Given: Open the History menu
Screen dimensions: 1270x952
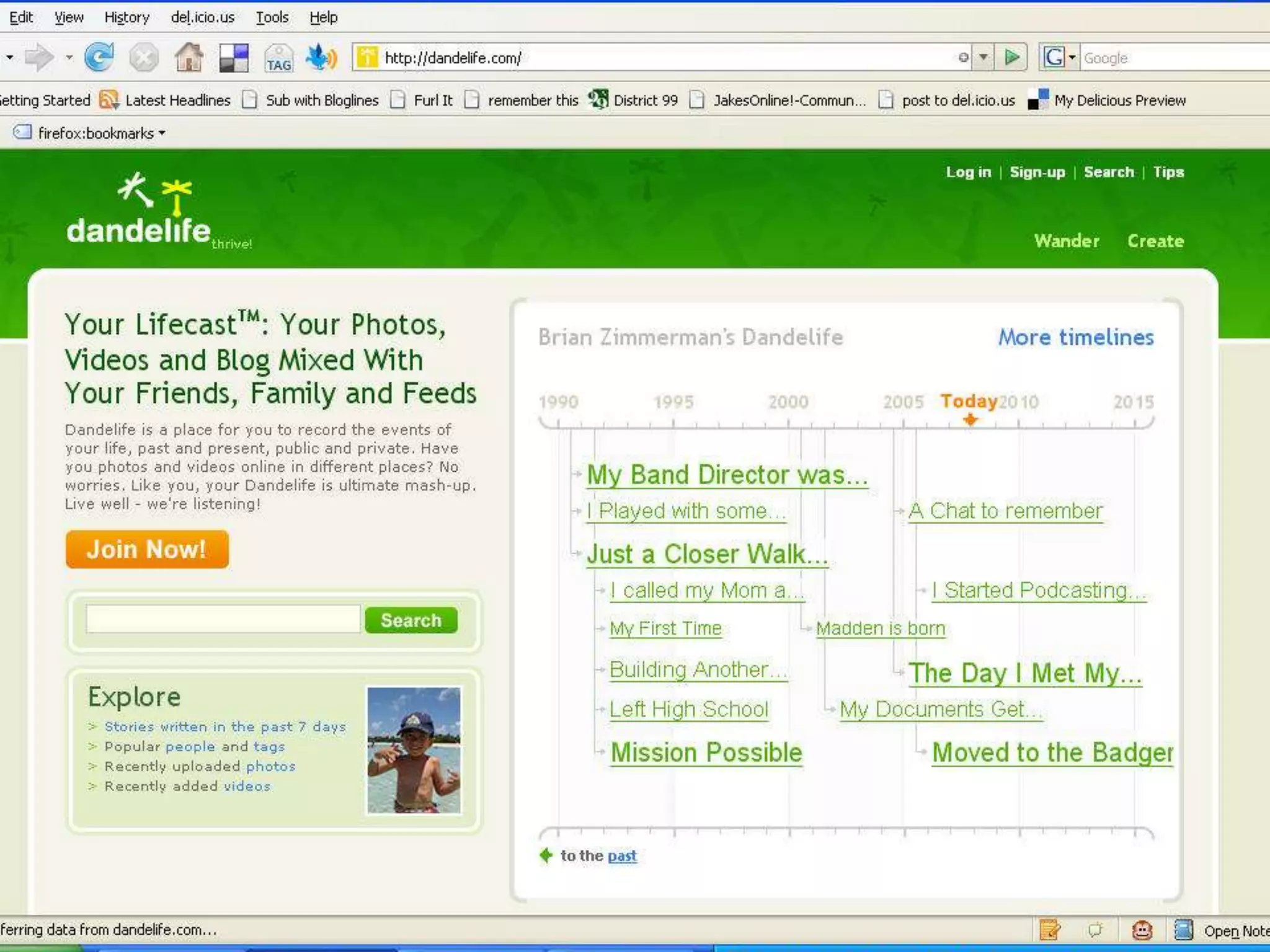Looking at the screenshot, I should pos(127,17).
